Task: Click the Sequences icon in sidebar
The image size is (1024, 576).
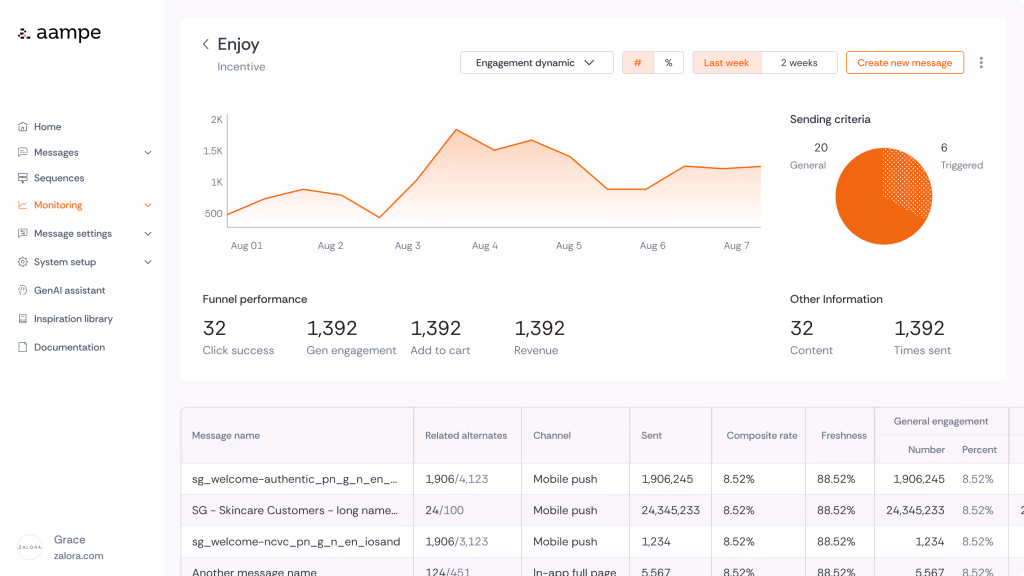Action: [x=23, y=178]
